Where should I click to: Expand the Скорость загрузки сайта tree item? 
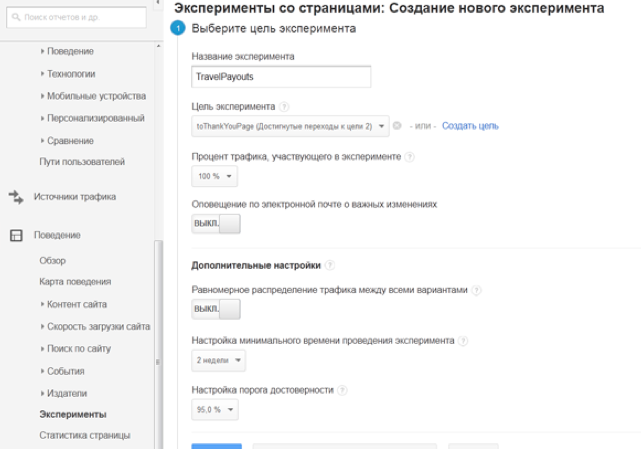tap(98, 327)
